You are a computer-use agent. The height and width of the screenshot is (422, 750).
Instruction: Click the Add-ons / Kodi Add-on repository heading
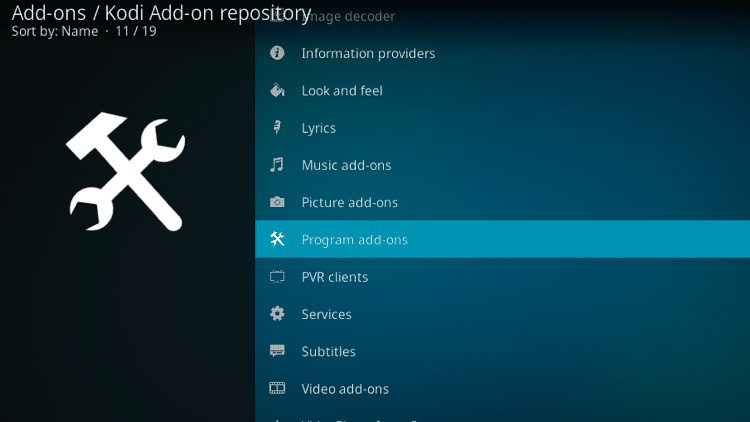(x=160, y=13)
